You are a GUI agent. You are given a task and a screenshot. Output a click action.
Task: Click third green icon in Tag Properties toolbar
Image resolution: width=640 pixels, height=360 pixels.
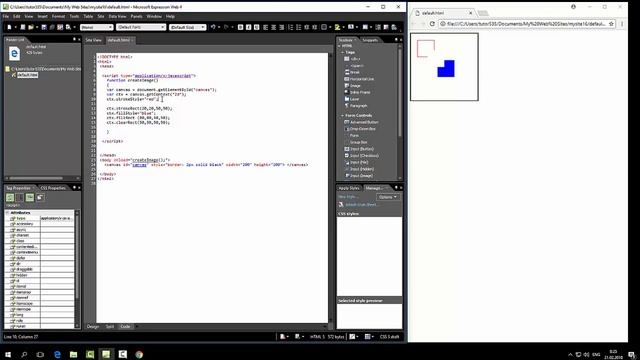click(x=30, y=198)
